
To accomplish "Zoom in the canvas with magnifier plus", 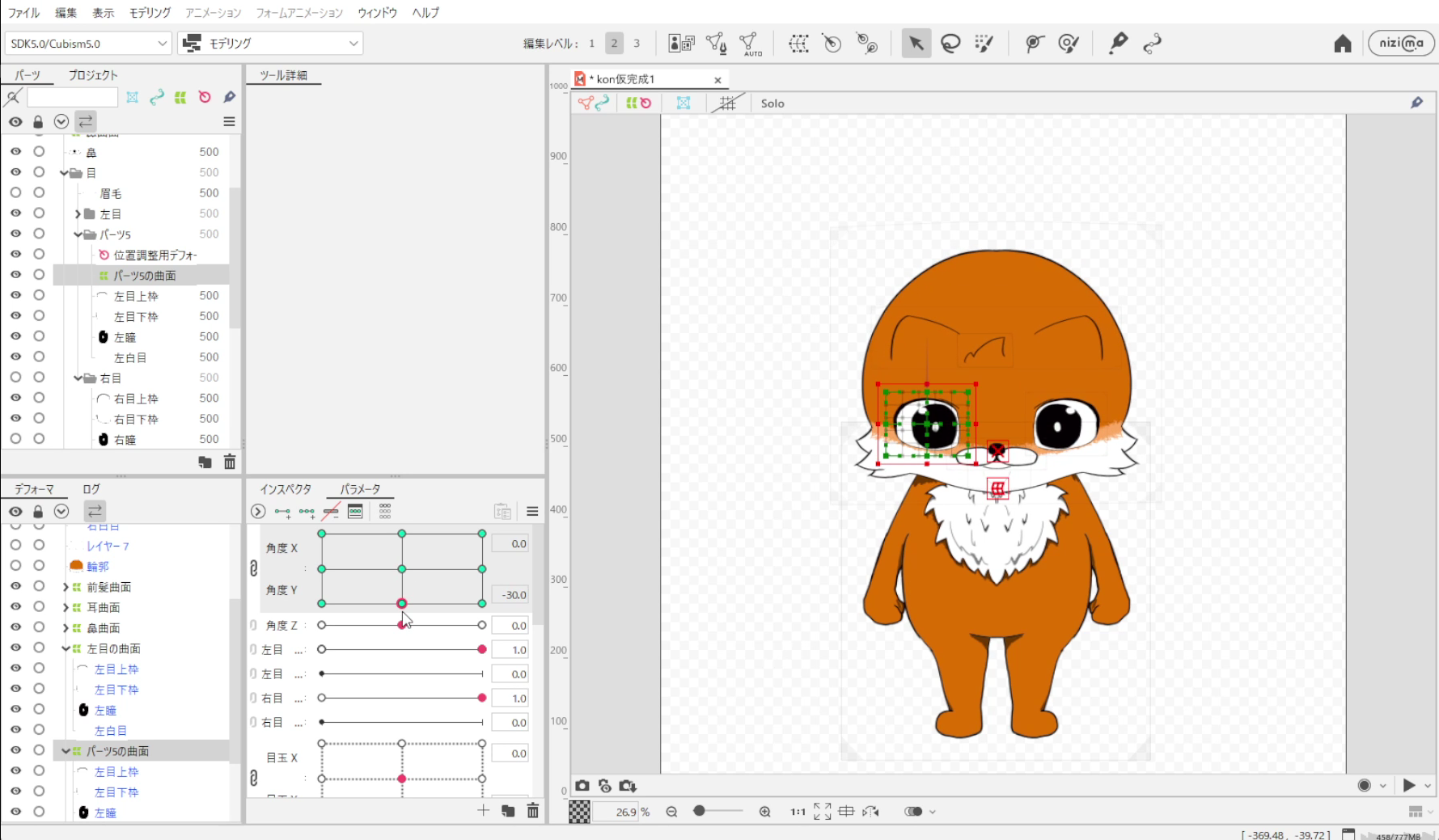I will [x=764, y=812].
